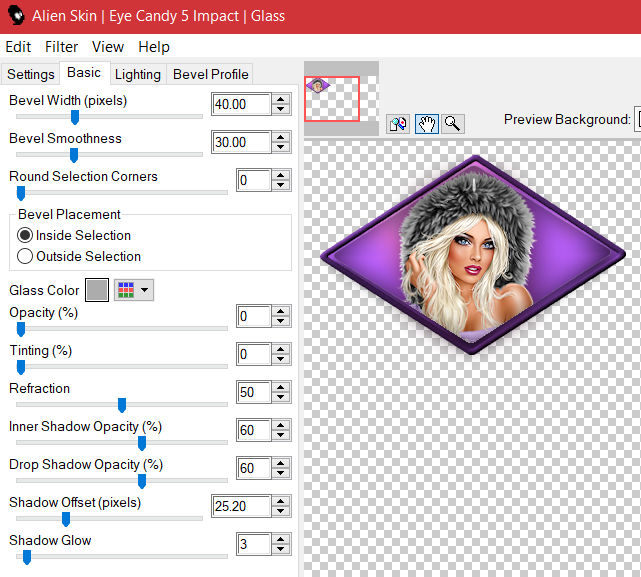Click the Refraction slider handle
This screenshot has height=577, width=641.
[122, 405]
